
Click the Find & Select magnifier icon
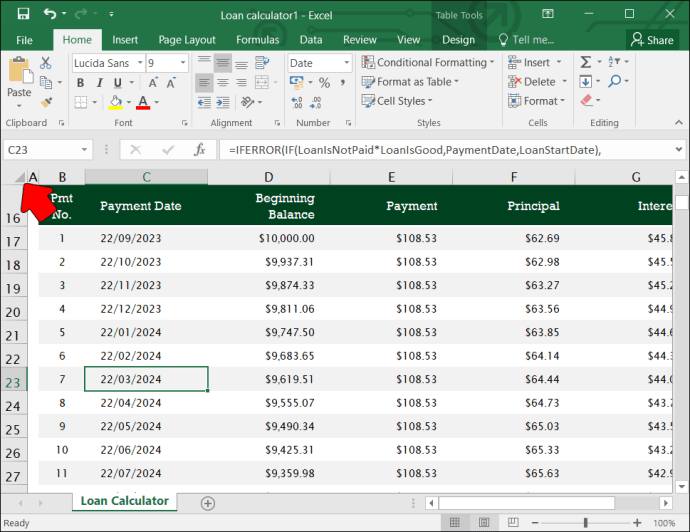point(615,81)
